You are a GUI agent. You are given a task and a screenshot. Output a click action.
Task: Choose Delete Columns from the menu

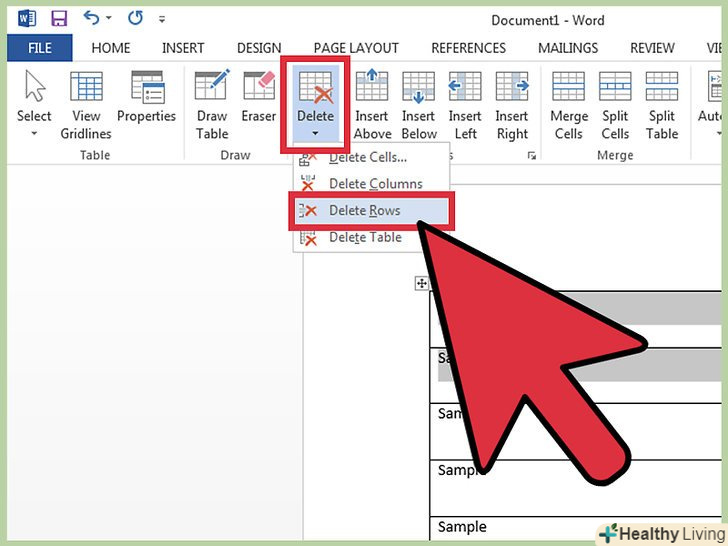pos(375,184)
